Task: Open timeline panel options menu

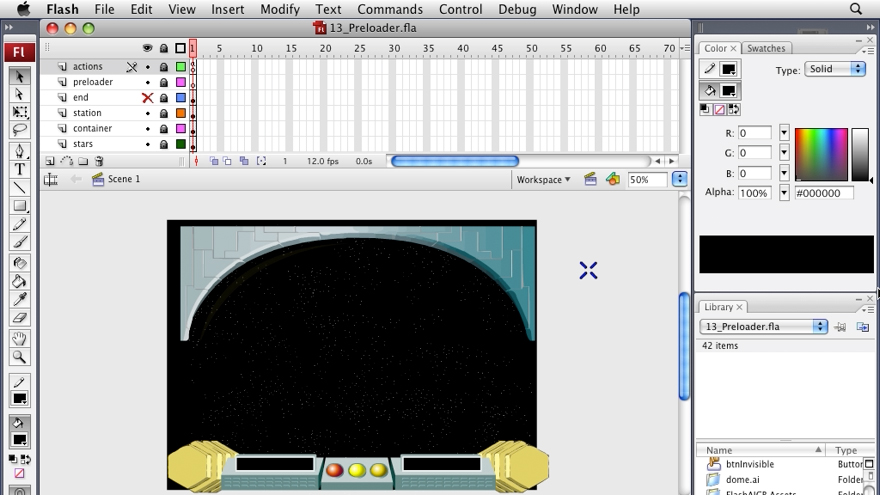Action: click(685, 48)
